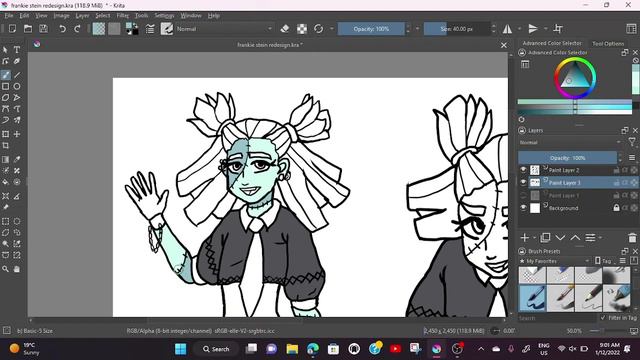Adjust the layer Opacity slider
640x360 pixels.
[x=567, y=158]
